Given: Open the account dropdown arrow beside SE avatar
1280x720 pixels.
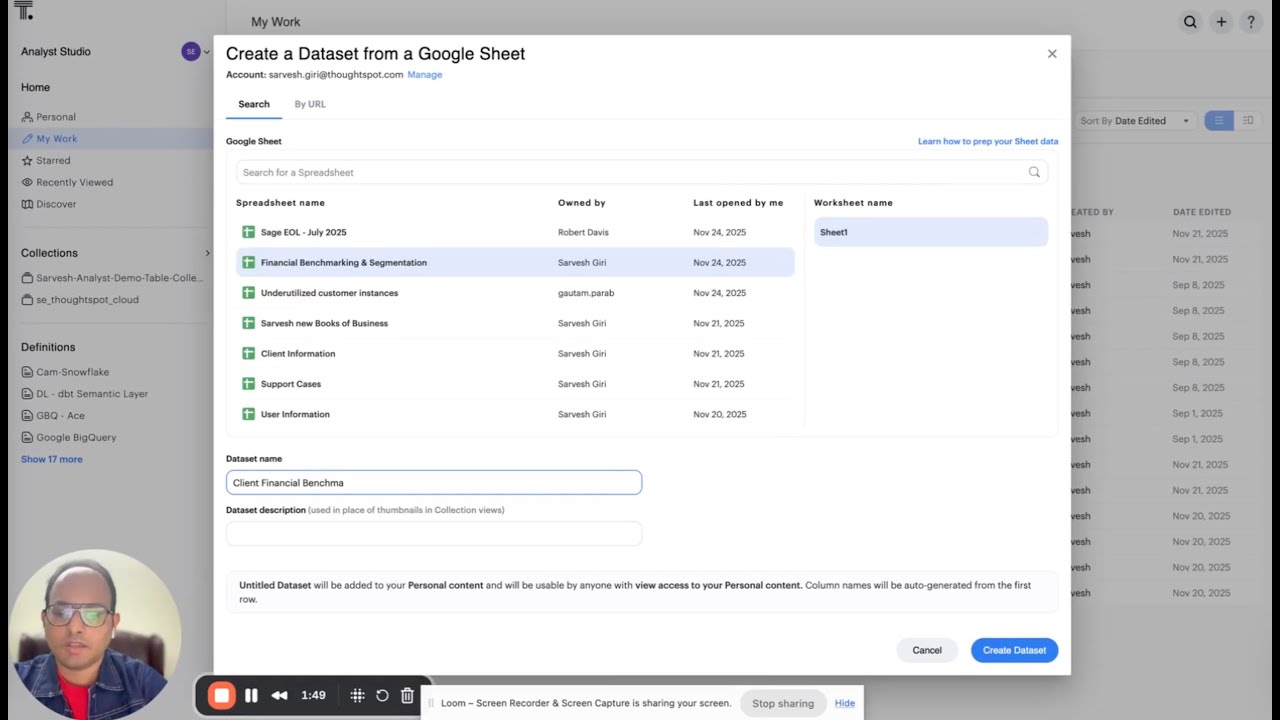Looking at the screenshot, I should tap(207, 51).
